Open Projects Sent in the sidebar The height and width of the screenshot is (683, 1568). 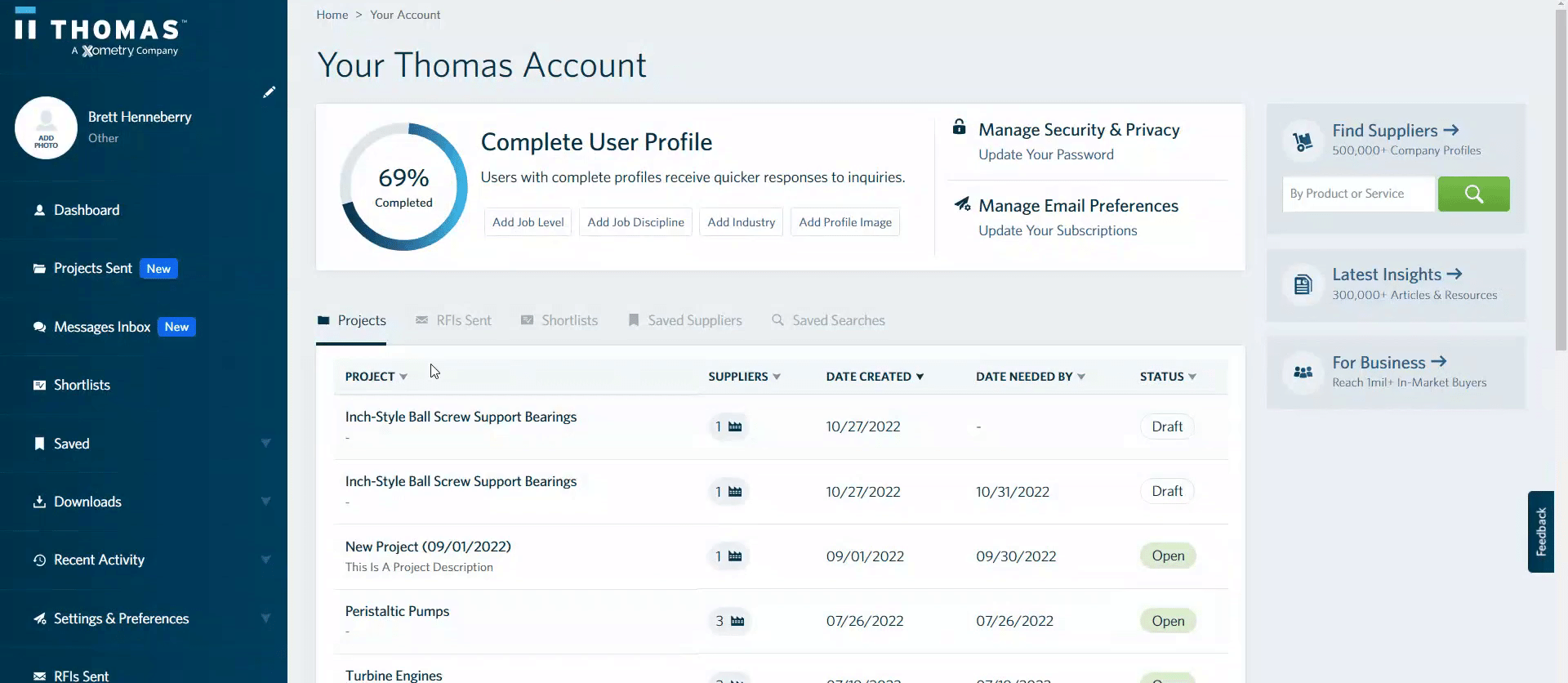pyautogui.click(x=92, y=268)
